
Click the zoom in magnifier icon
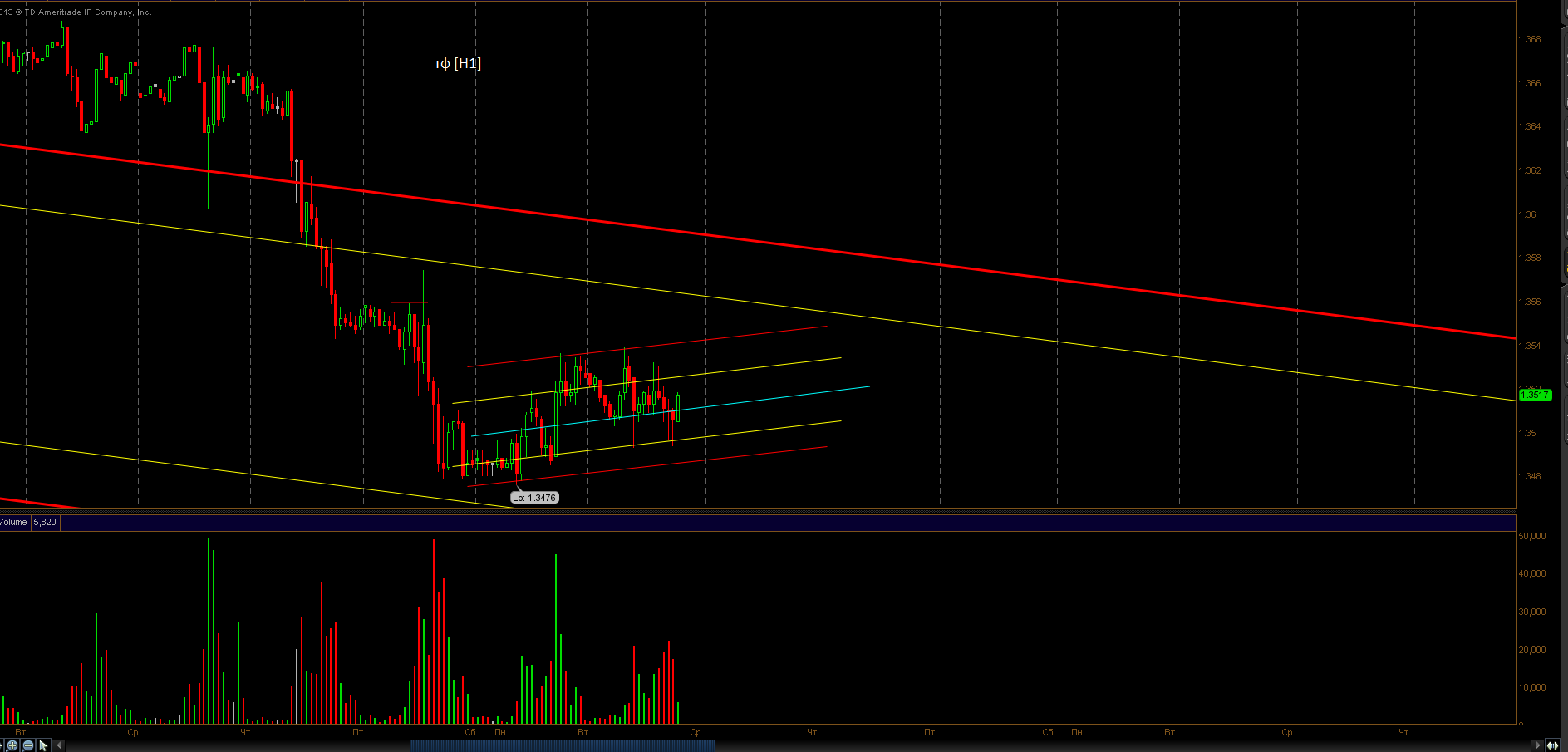(12, 745)
